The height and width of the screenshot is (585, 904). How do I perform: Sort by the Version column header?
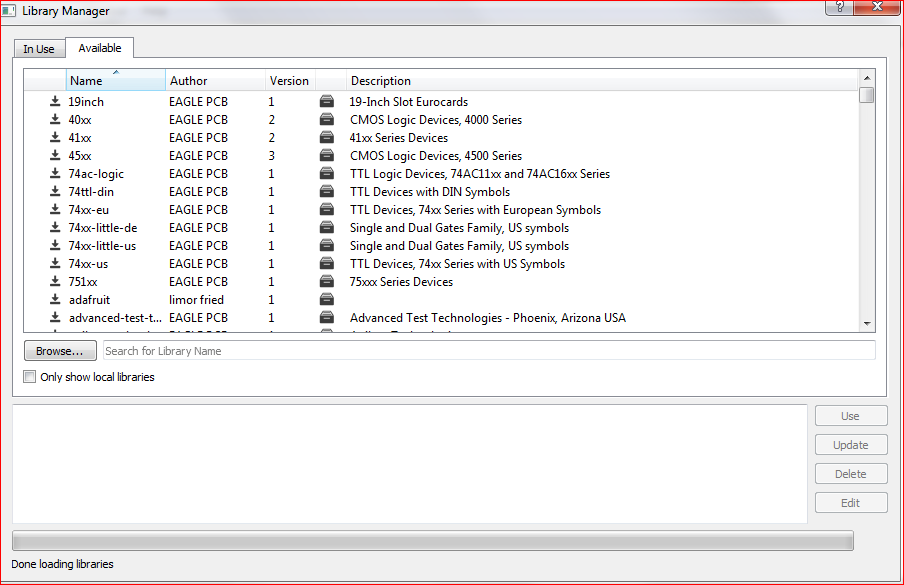tap(289, 81)
